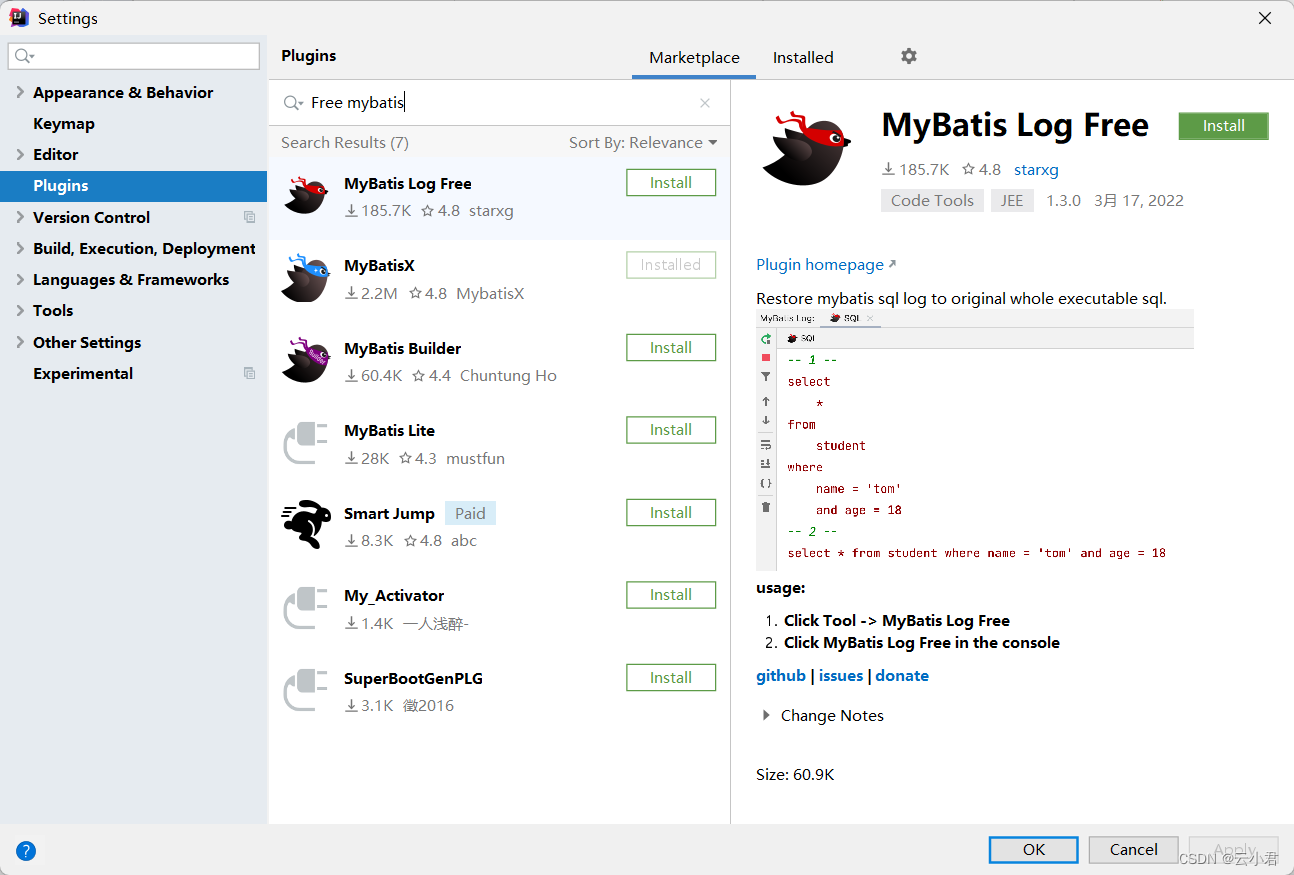Image resolution: width=1294 pixels, height=875 pixels.
Task: Open plugin settings gear icon
Action: (x=908, y=56)
